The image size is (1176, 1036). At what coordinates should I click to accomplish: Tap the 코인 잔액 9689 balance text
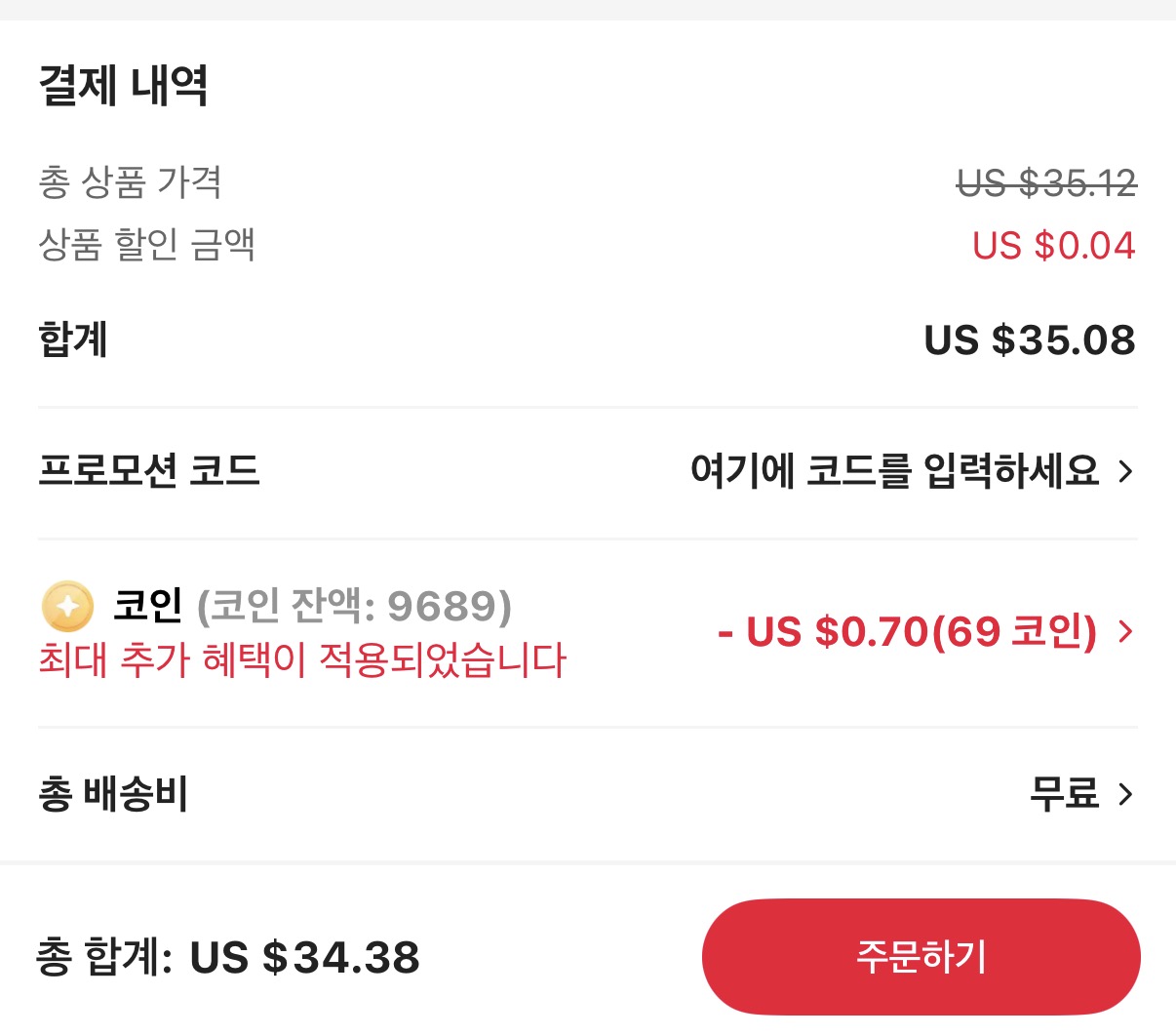coord(354,606)
